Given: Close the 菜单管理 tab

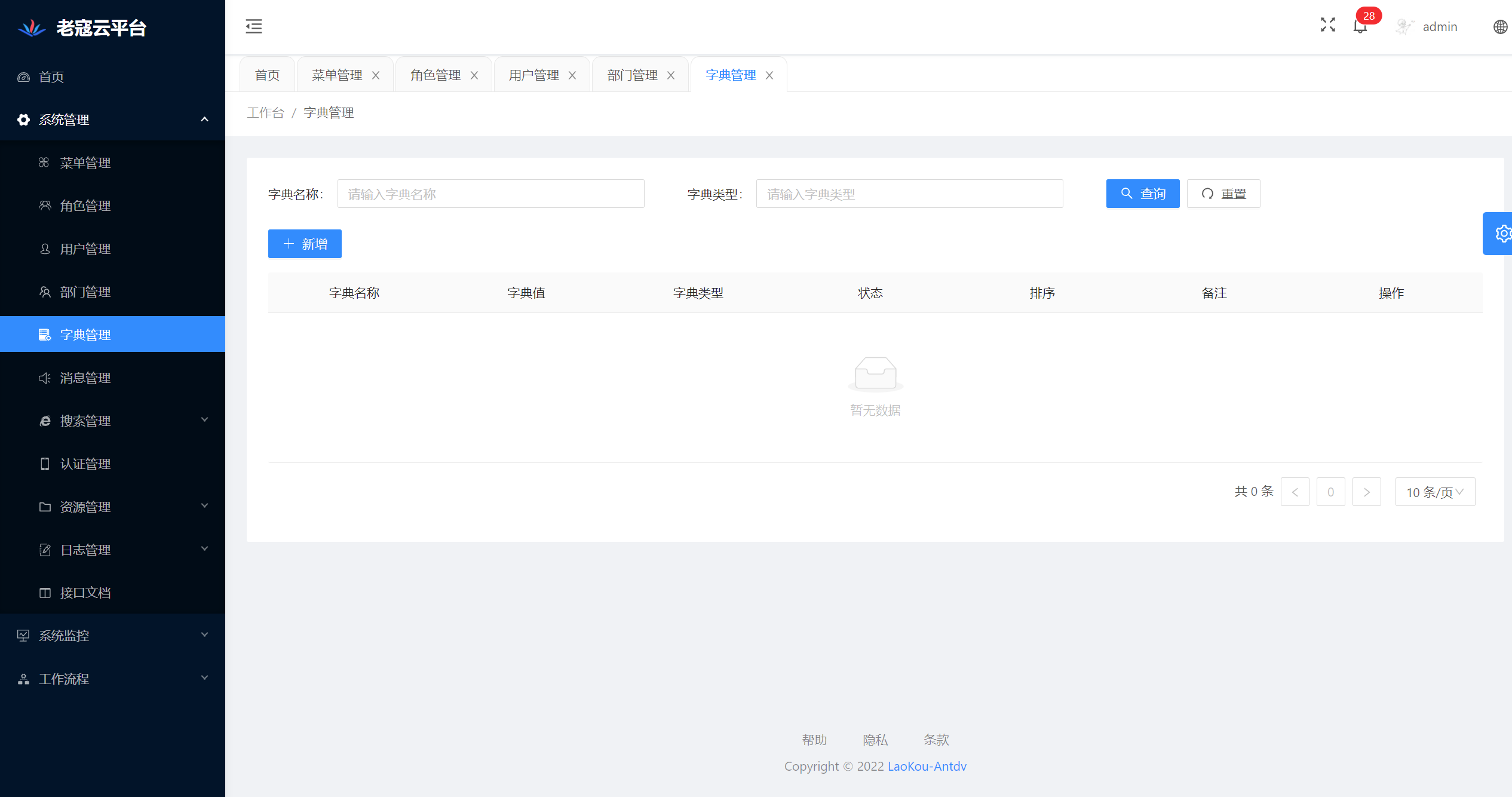Looking at the screenshot, I should (x=376, y=75).
